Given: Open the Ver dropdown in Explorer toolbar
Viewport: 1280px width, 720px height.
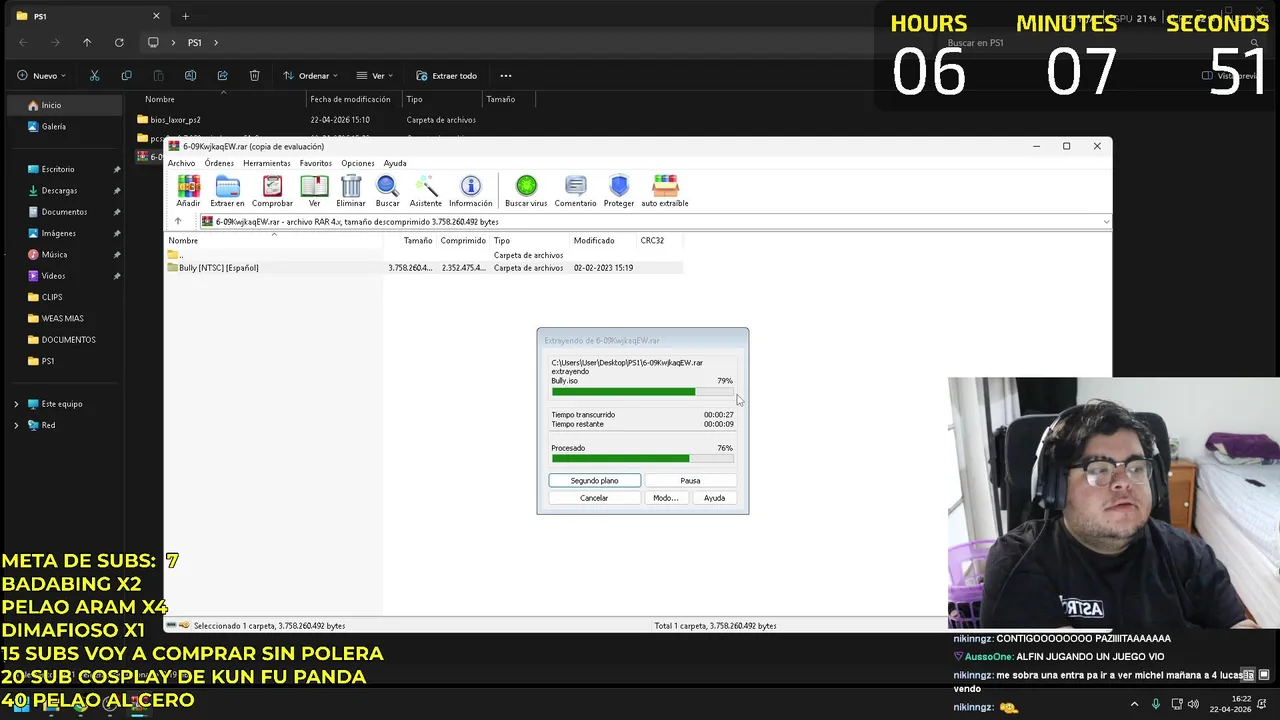Looking at the screenshot, I should [375, 75].
